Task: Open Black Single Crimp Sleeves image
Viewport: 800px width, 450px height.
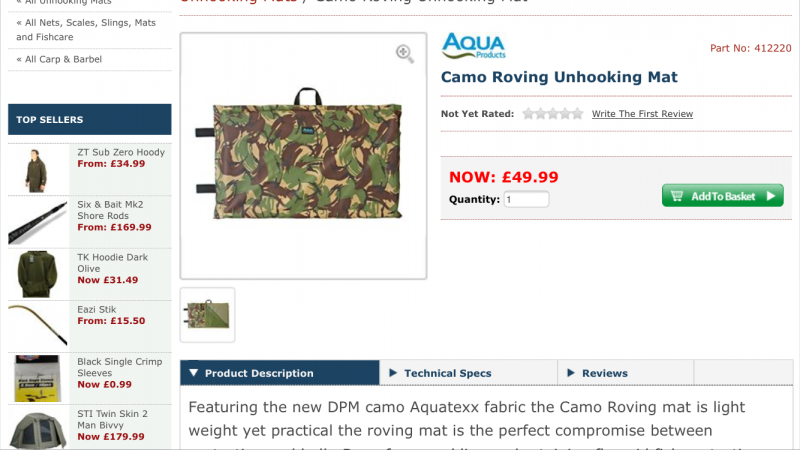Action: pyautogui.click(x=38, y=377)
